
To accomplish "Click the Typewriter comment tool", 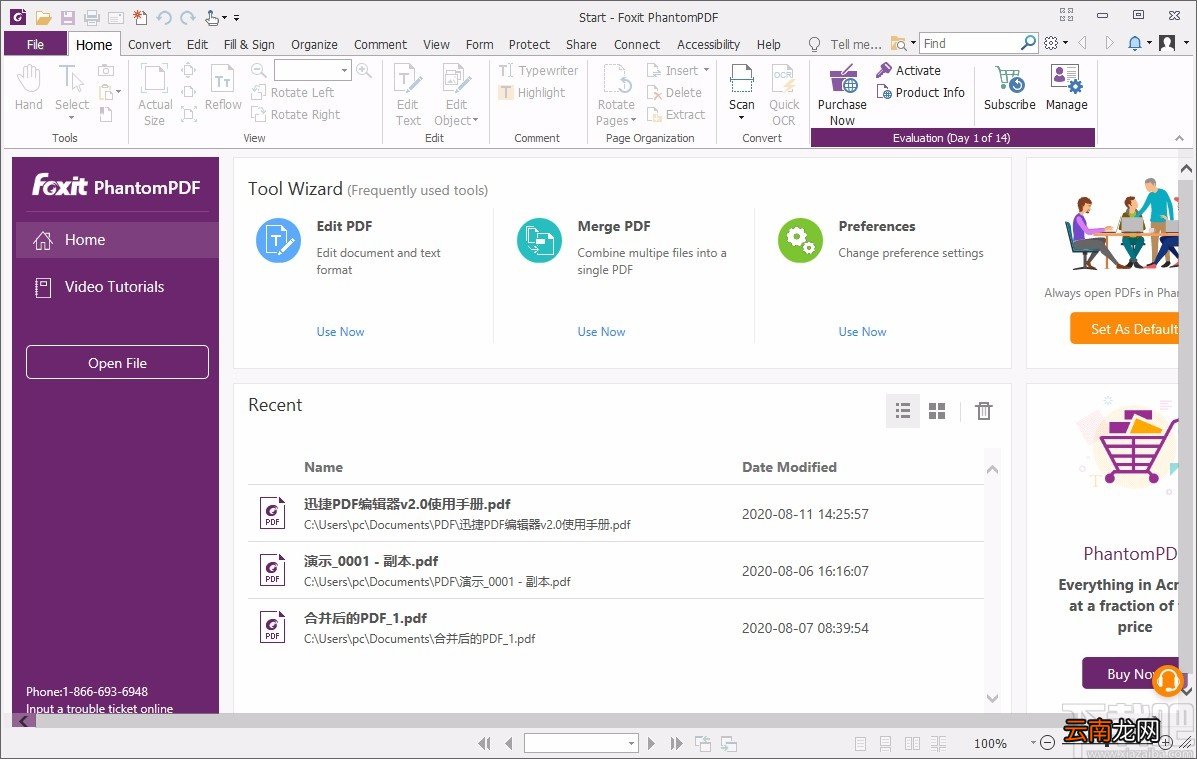I will [539, 70].
